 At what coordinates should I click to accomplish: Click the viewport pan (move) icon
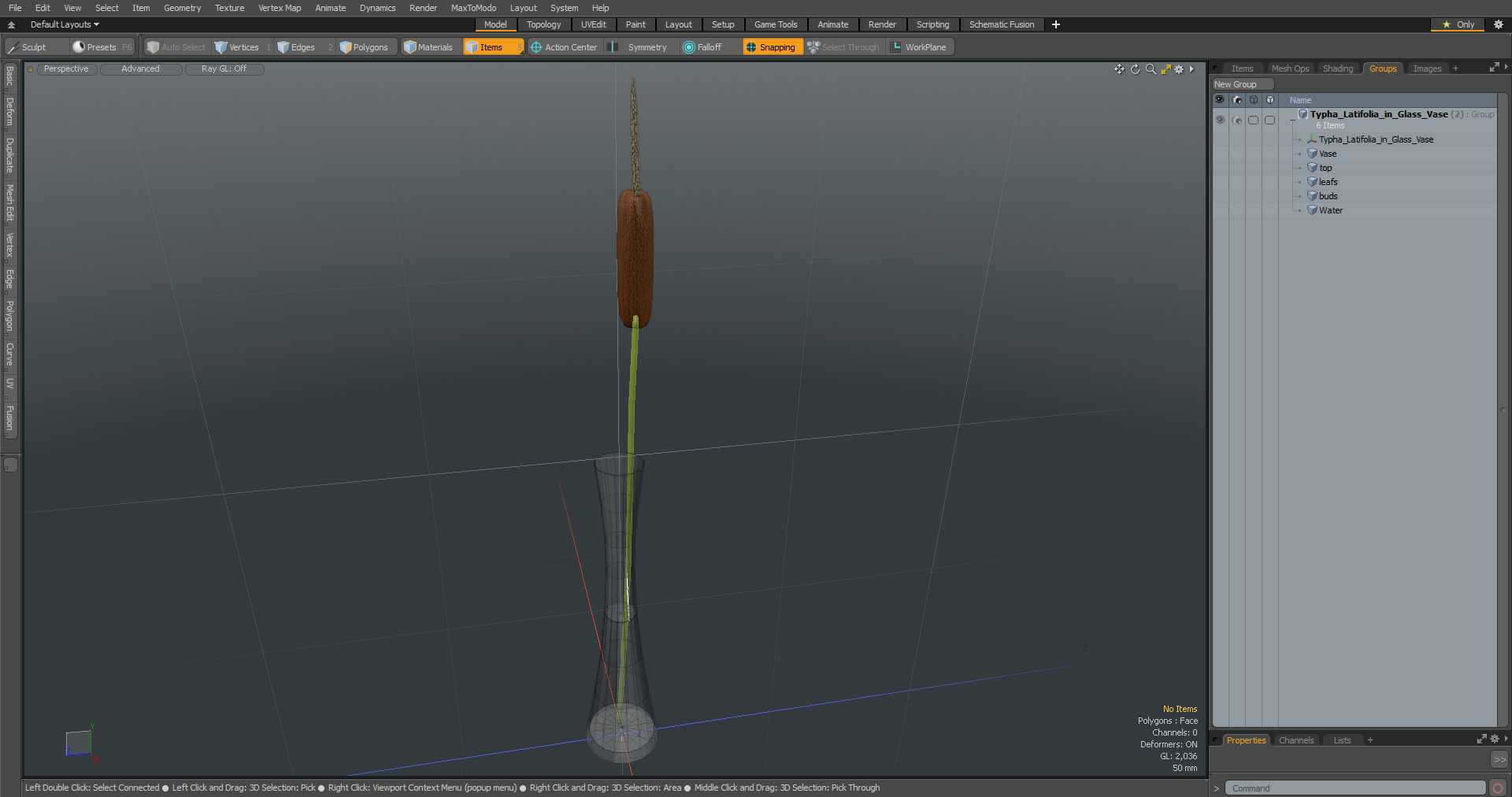(x=1119, y=69)
